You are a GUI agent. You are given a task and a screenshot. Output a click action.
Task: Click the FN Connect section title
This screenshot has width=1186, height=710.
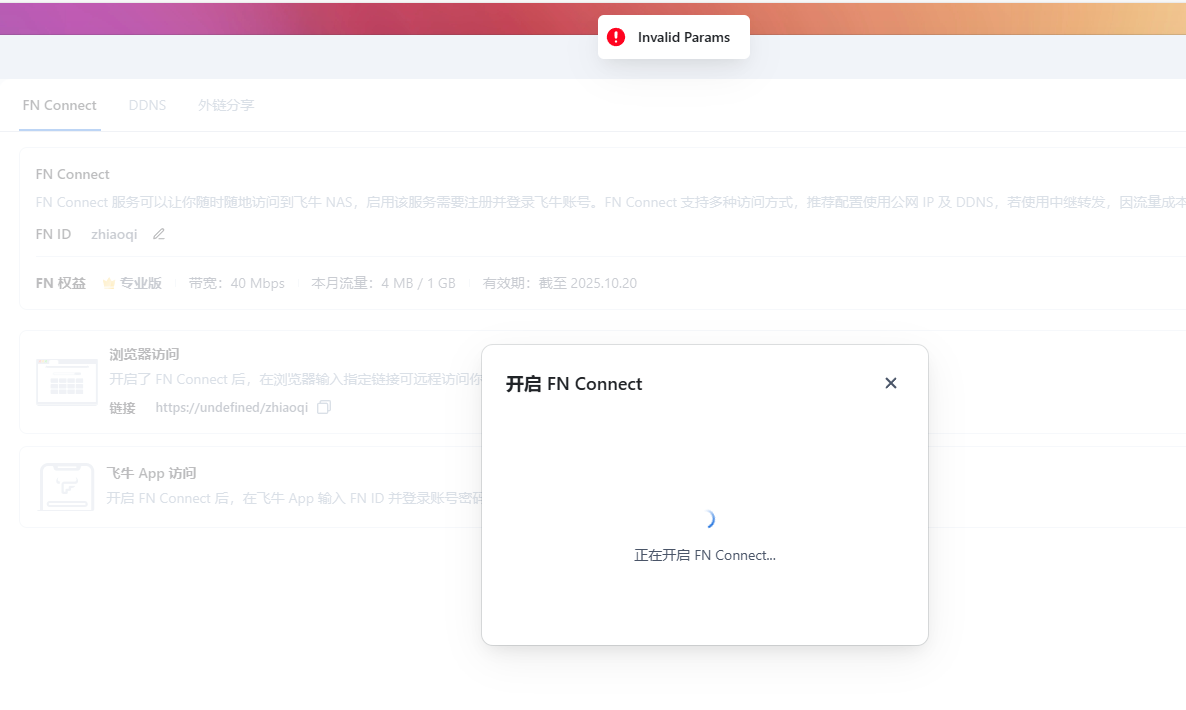[x=72, y=173]
